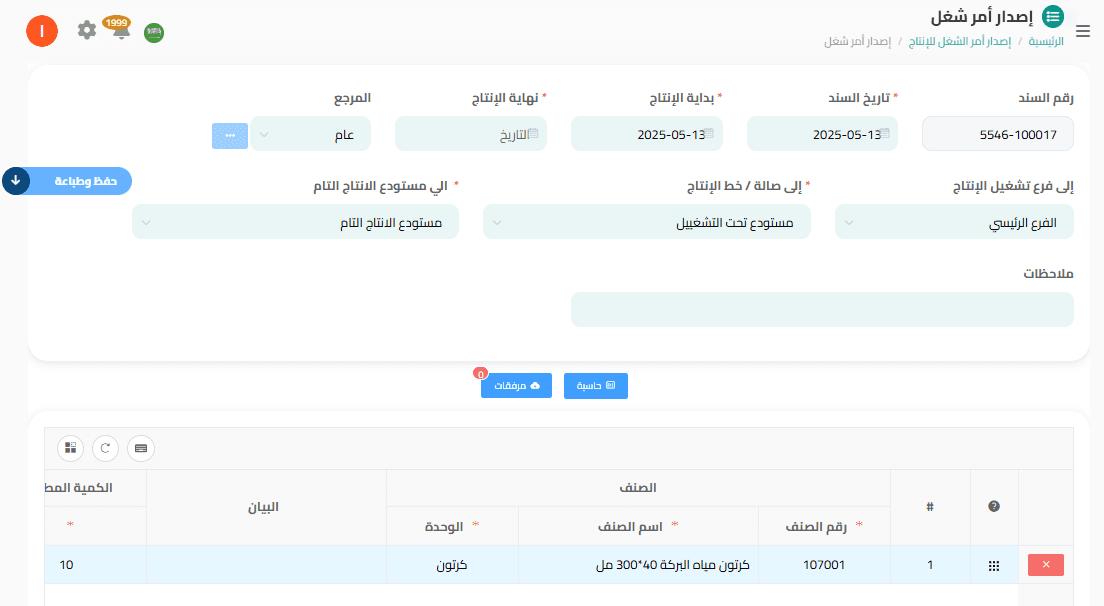Open the الفرع الرئيسي branch dropdown

coord(954,222)
